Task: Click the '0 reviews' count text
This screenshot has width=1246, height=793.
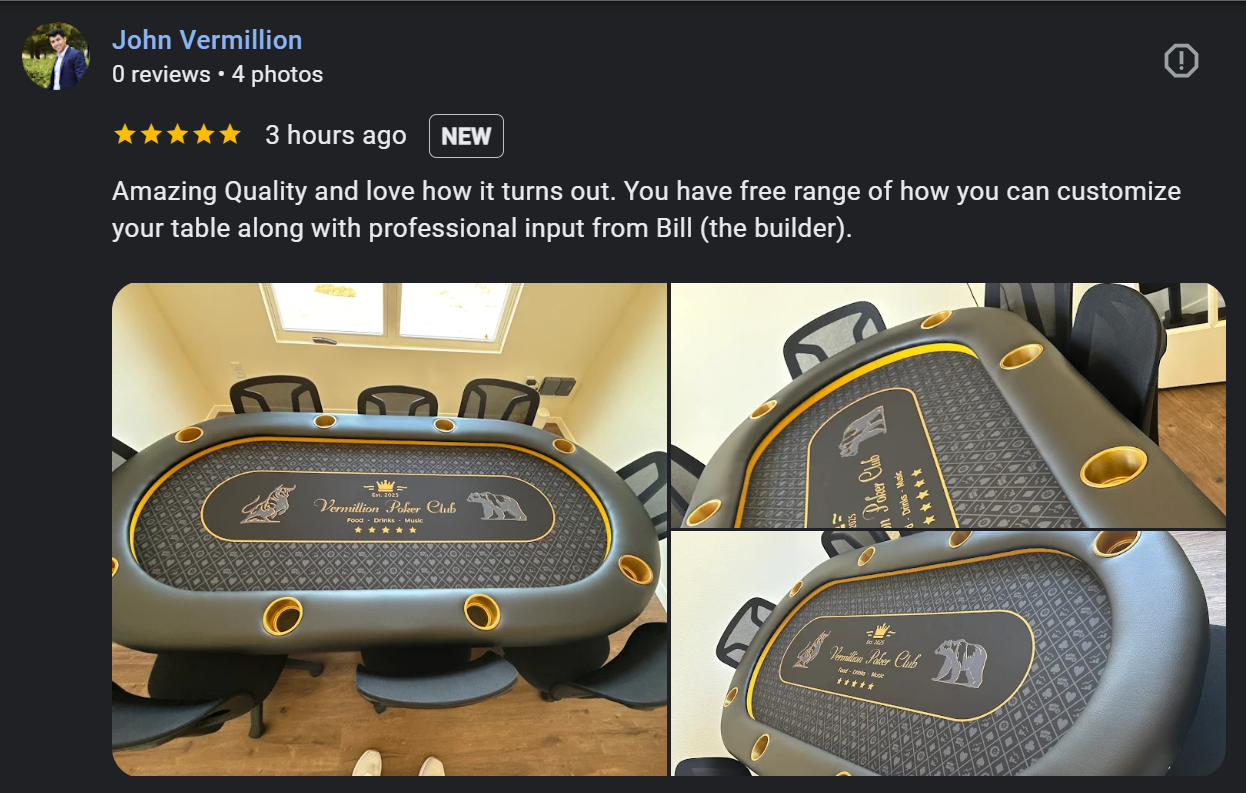Action: [x=161, y=74]
